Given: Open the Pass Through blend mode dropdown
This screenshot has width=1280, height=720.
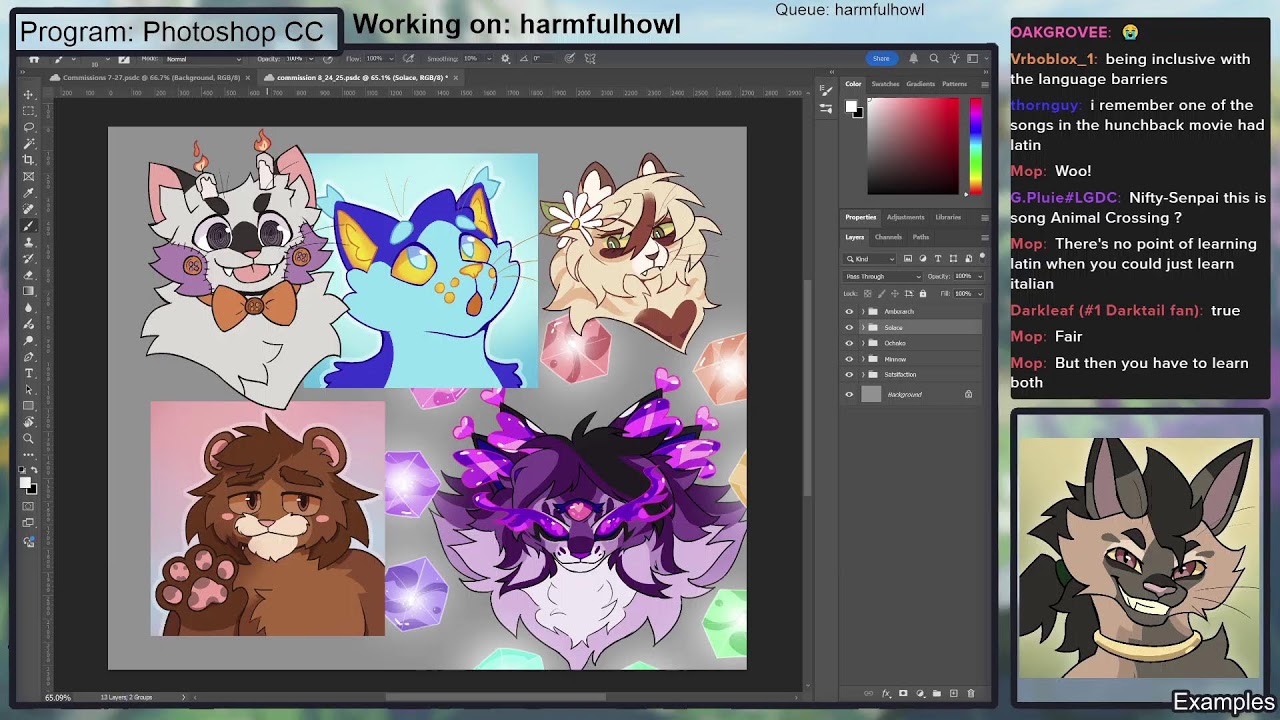Looking at the screenshot, I should tap(883, 276).
